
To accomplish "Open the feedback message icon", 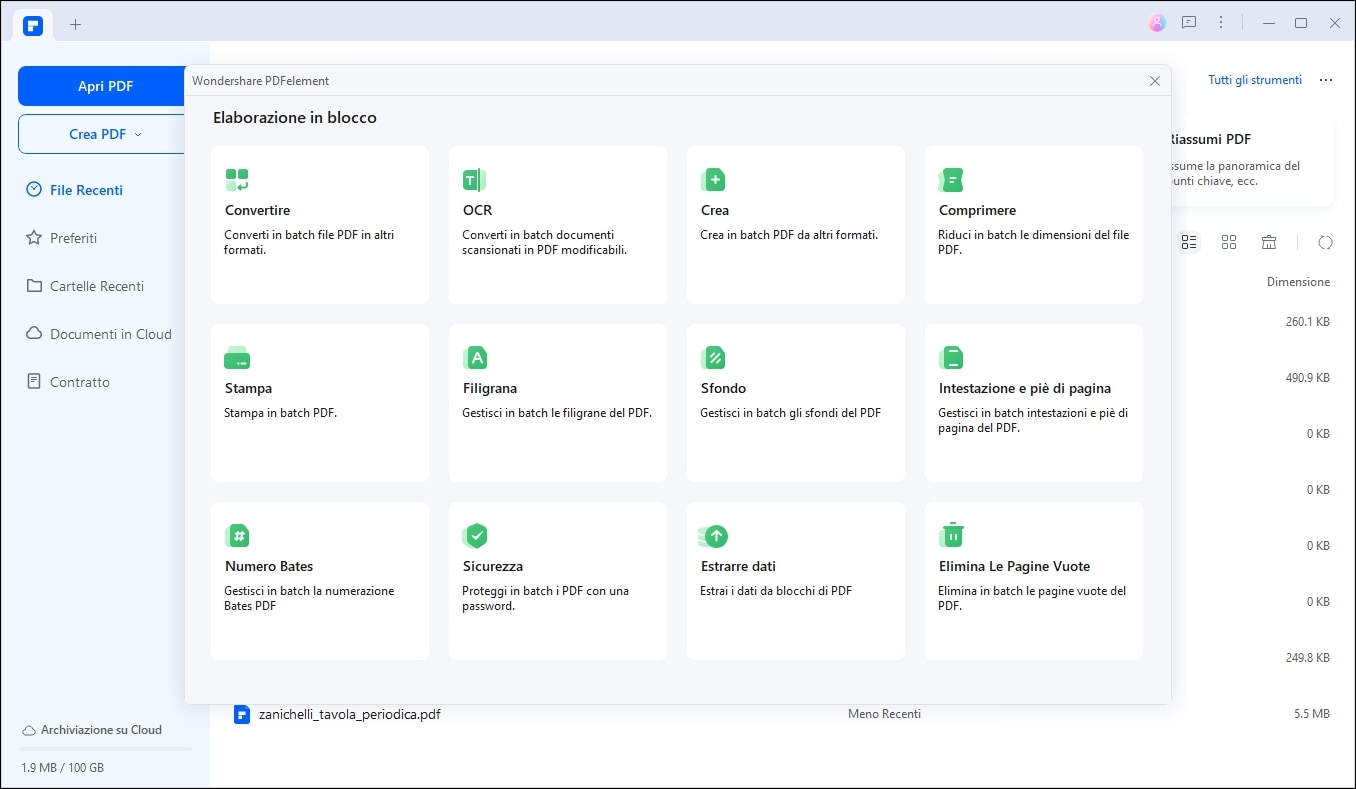I will tap(1189, 23).
